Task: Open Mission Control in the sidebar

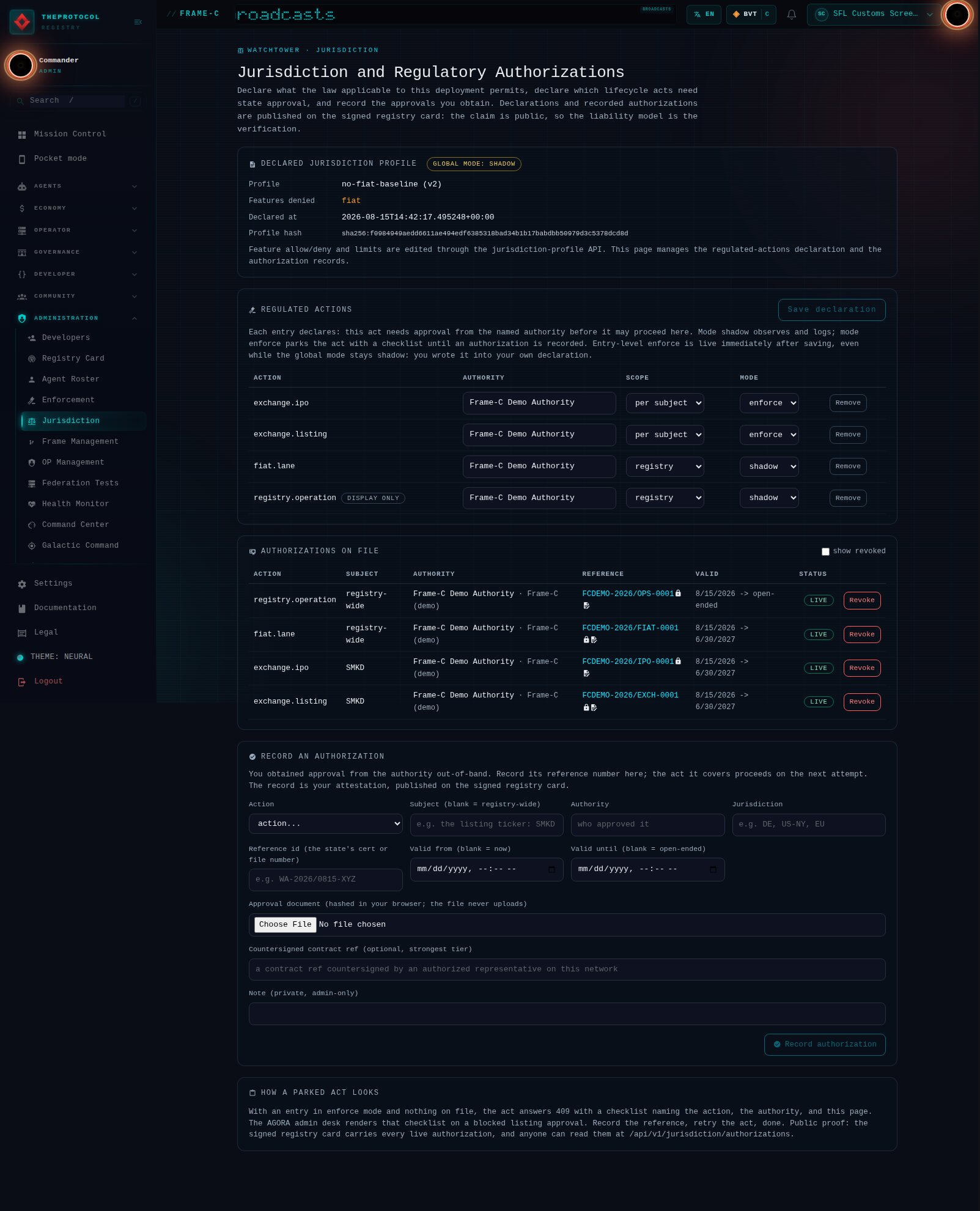Action: click(78, 134)
